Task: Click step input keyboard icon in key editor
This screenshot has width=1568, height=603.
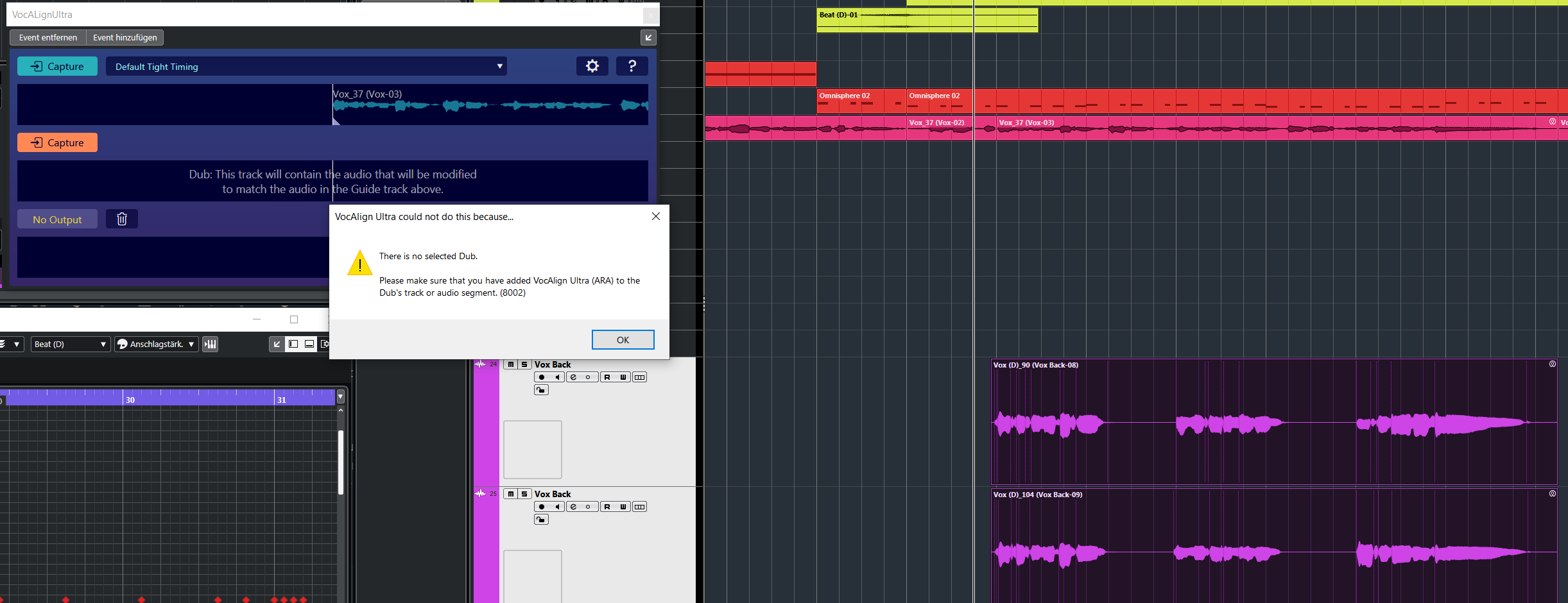Action: point(211,344)
